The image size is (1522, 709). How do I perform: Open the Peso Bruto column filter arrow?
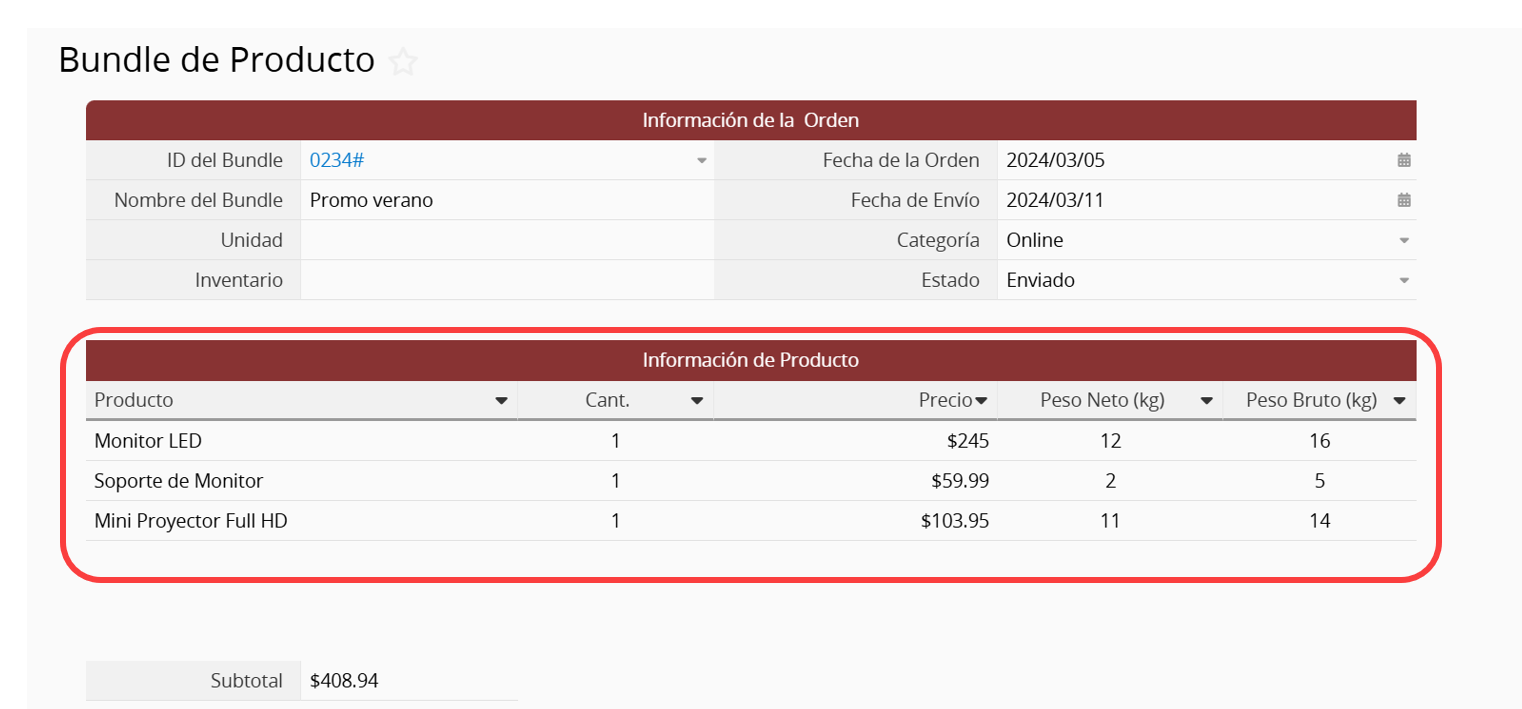(x=1399, y=401)
